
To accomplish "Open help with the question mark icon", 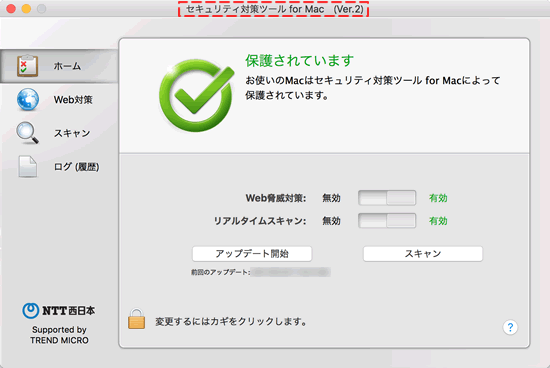I will pos(510,327).
